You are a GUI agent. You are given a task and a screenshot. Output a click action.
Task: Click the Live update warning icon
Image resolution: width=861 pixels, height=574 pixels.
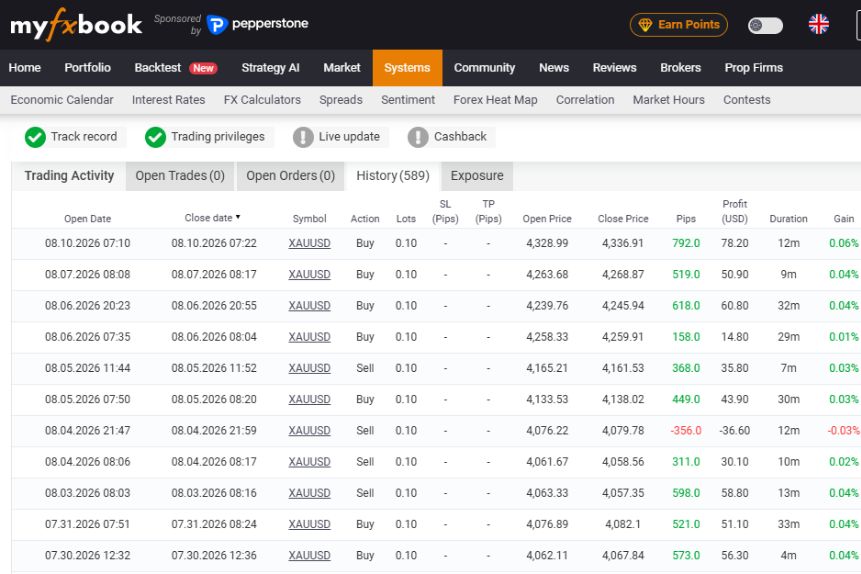(303, 137)
